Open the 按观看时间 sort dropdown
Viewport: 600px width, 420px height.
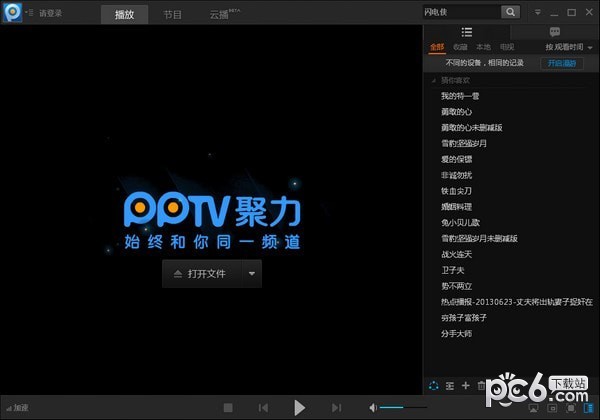(x=569, y=47)
